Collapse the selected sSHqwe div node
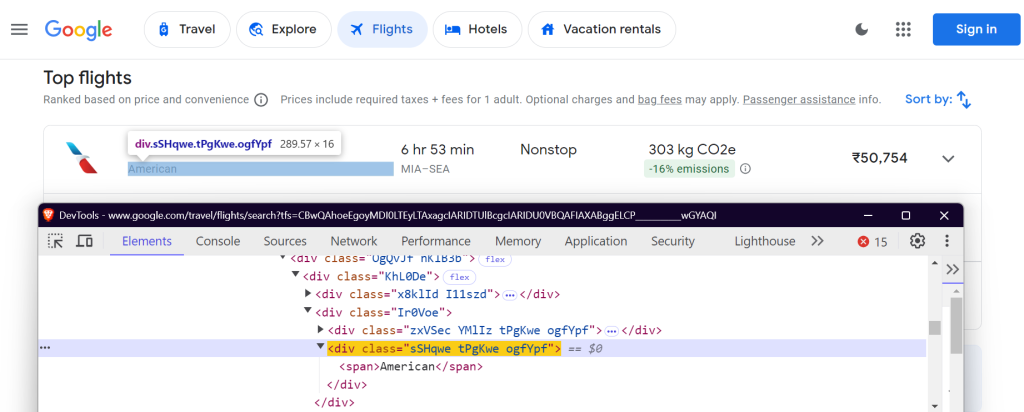 (321, 347)
